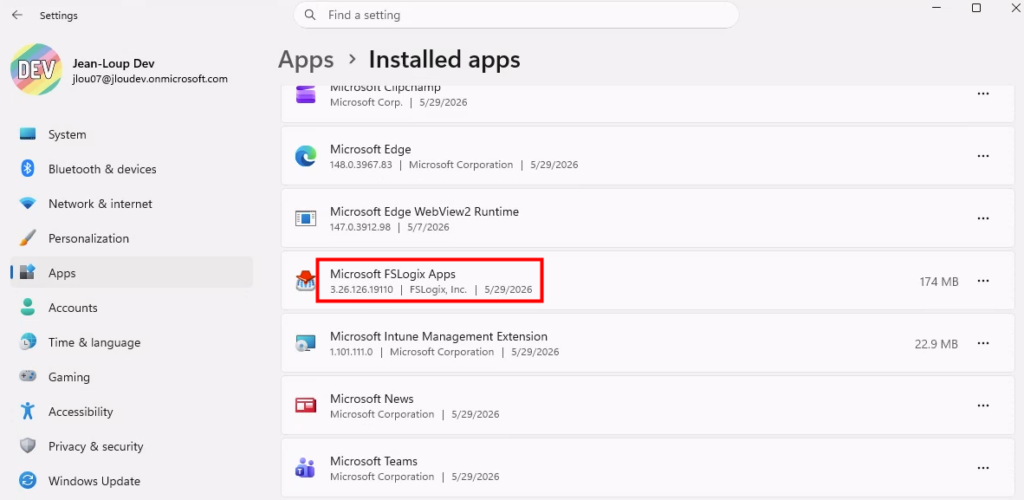This screenshot has width=1024, height=500.
Task: Open the System settings category
Action: tap(131, 134)
